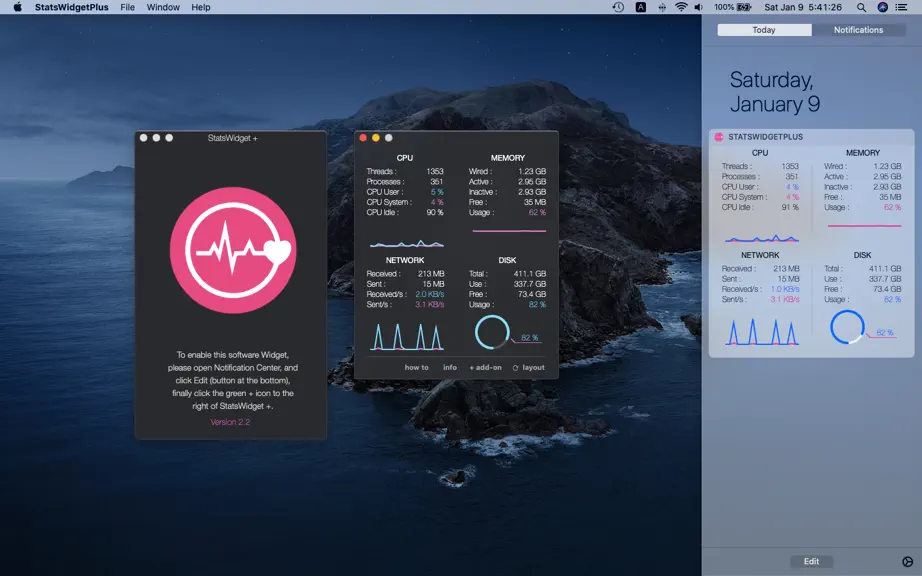
Task: Click the STATSWIDGETPLUS widget title
Action: (765, 137)
